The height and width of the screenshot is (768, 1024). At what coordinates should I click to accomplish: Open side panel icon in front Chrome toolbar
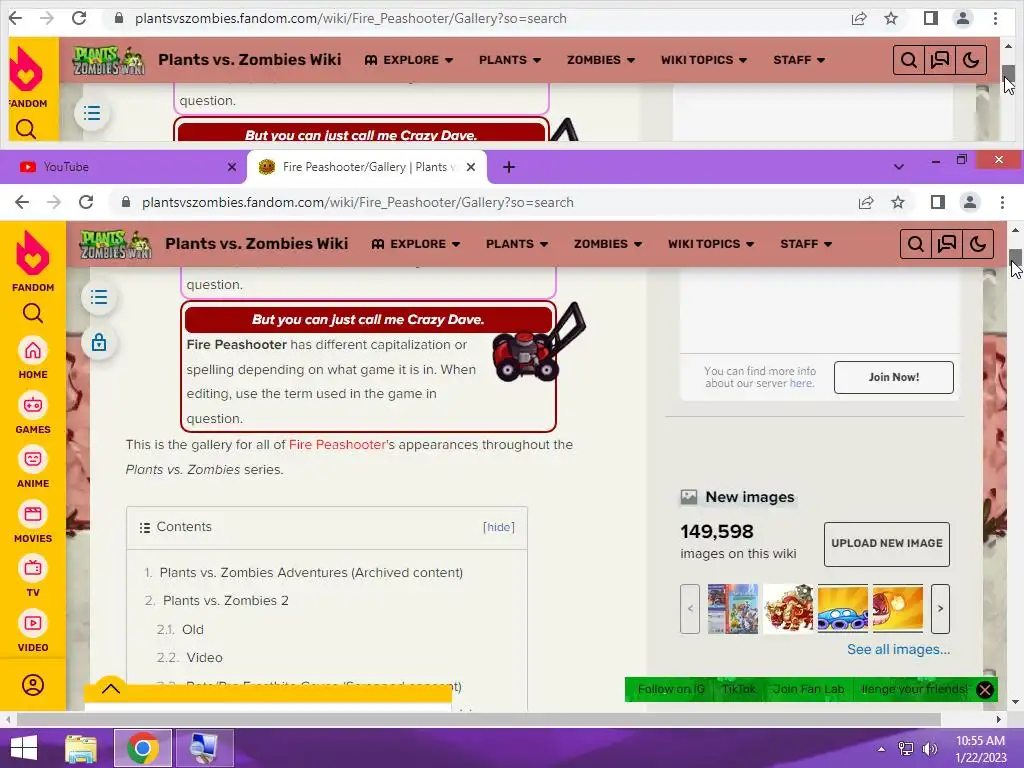[x=938, y=202]
